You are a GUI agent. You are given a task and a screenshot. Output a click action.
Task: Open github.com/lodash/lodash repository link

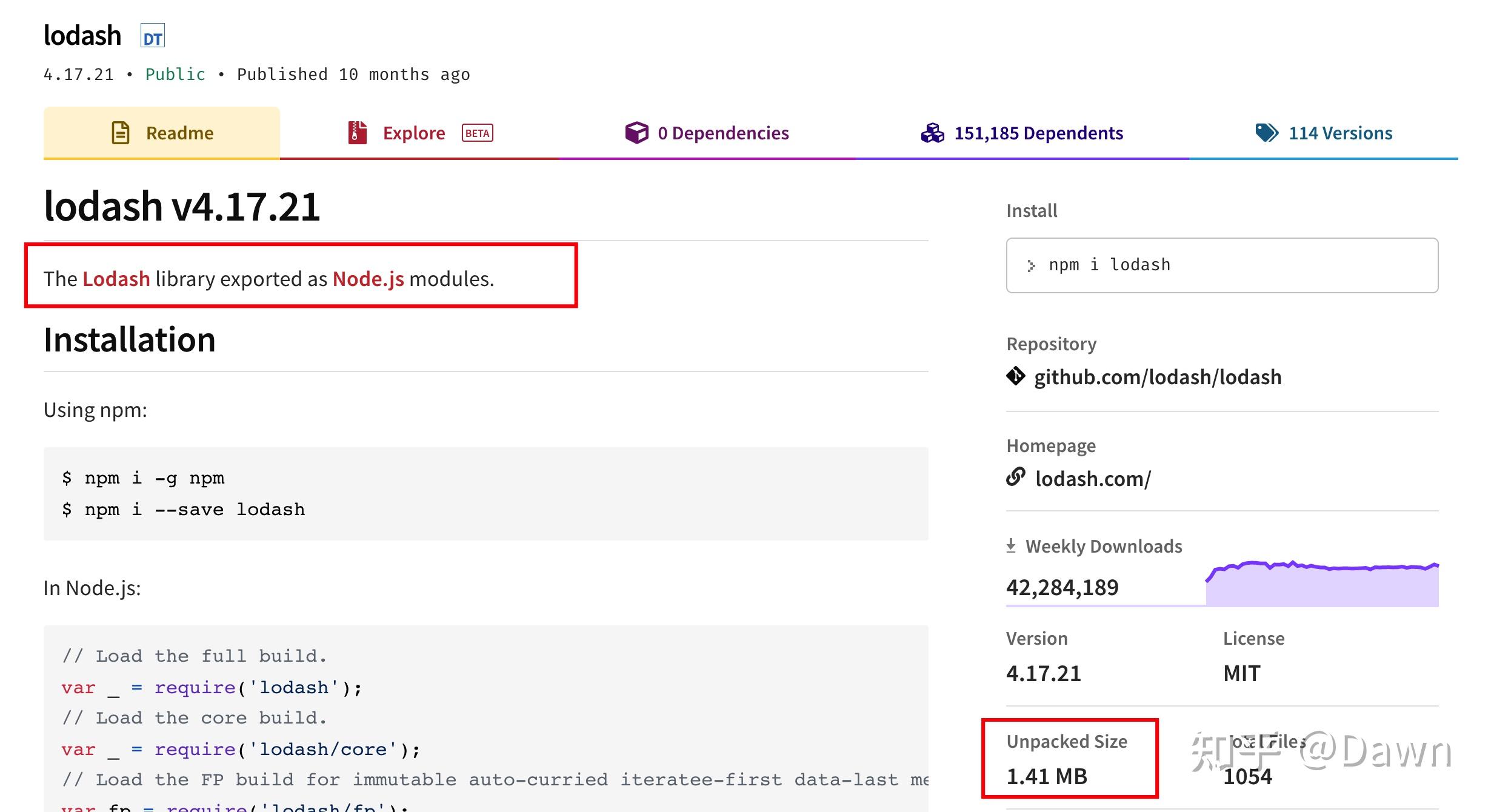[1157, 377]
